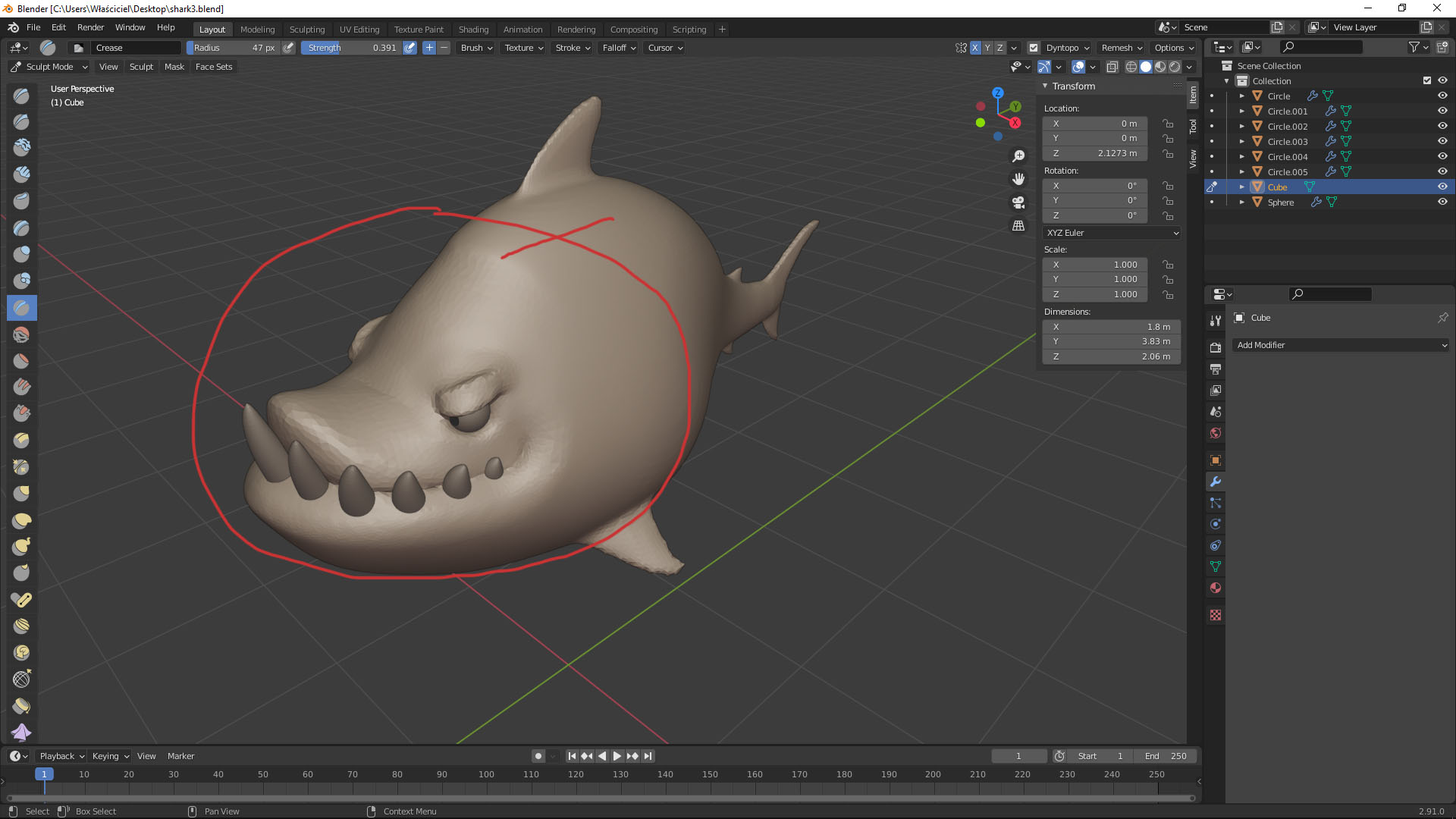Image resolution: width=1456 pixels, height=819 pixels.
Task: Click the Face Sets menu button
Action: tap(214, 67)
